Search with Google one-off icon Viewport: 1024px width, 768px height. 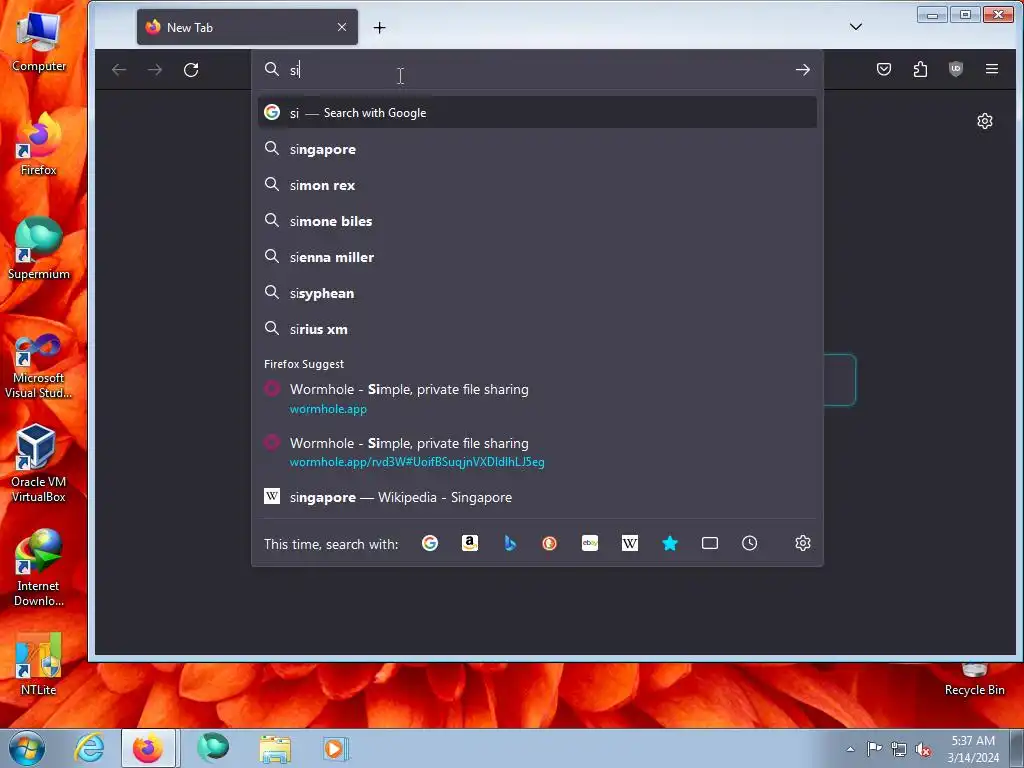(430, 543)
